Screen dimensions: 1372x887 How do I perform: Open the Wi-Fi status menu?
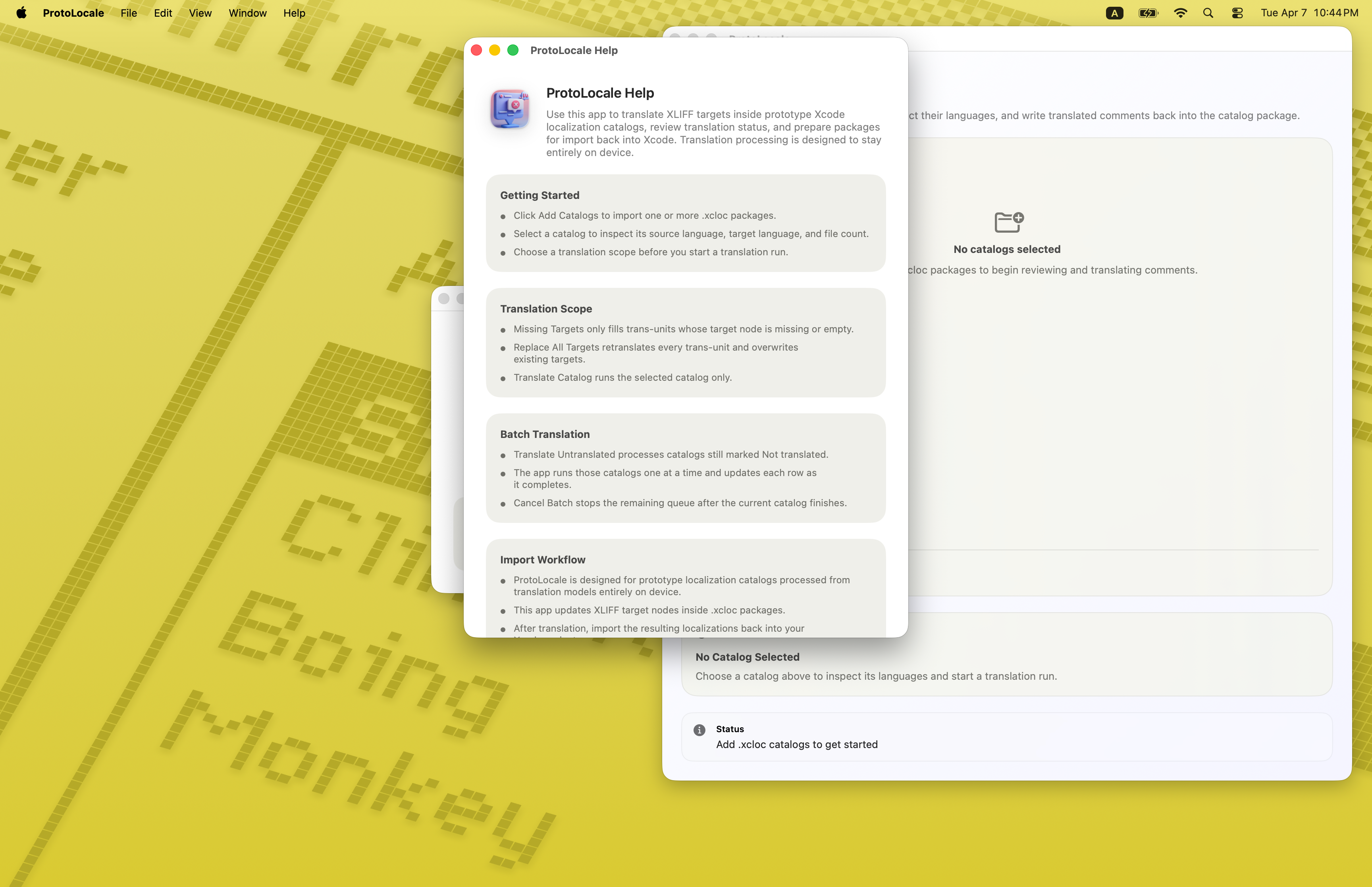[x=1180, y=13]
